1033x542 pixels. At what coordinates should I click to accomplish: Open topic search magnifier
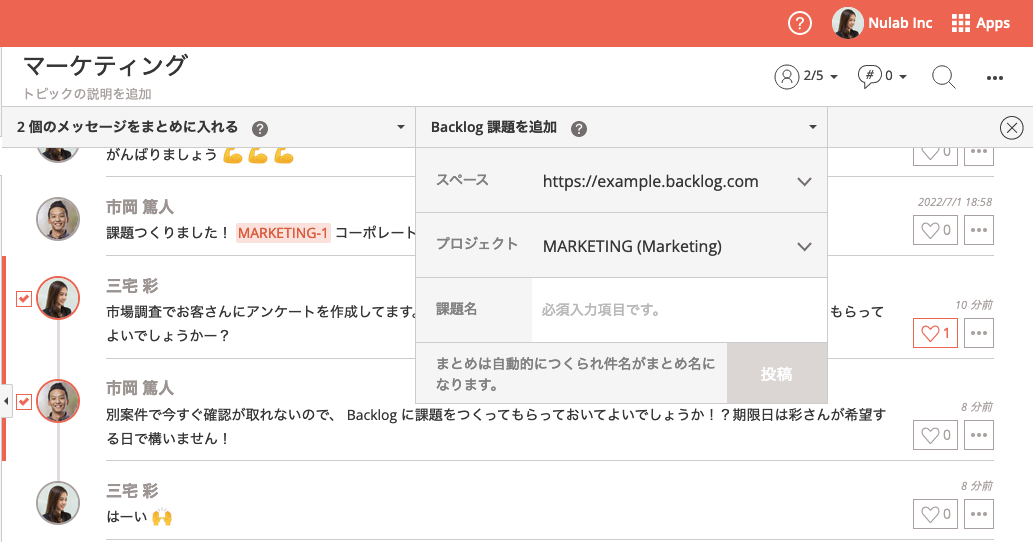coord(943,77)
